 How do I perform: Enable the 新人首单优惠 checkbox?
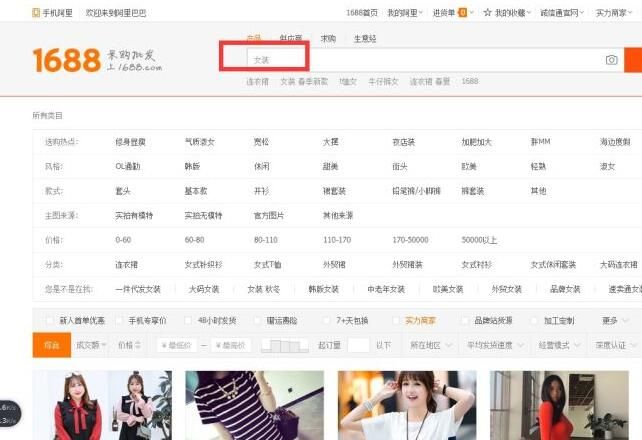[50, 320]
